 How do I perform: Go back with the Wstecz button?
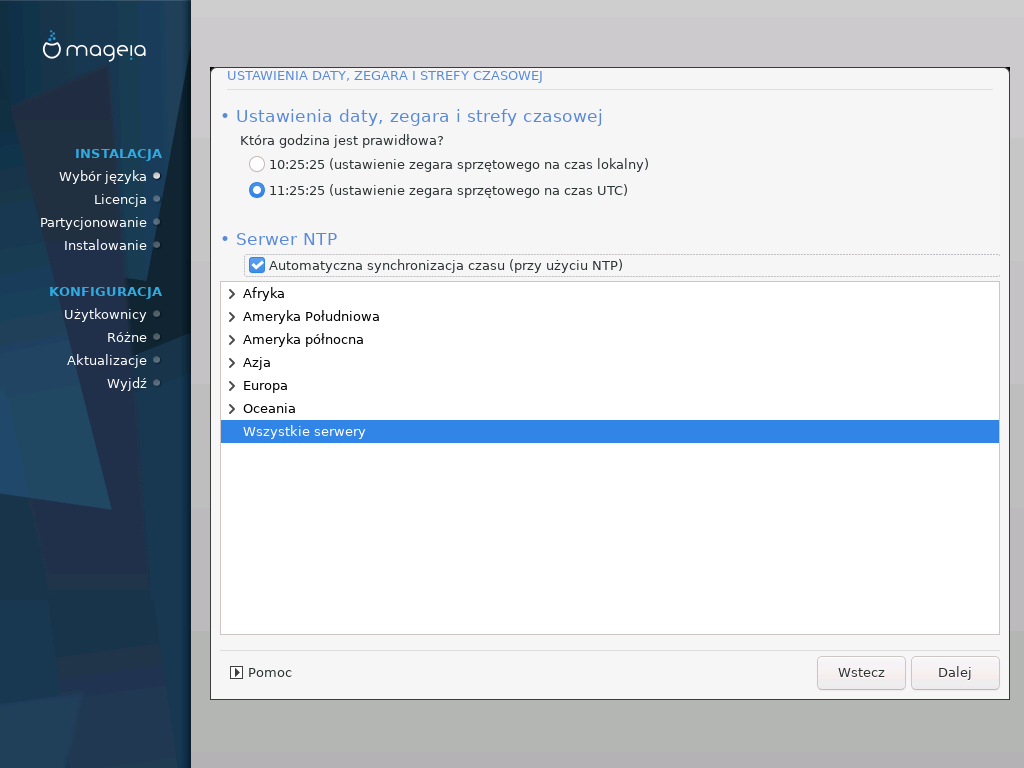click(861, 673)
